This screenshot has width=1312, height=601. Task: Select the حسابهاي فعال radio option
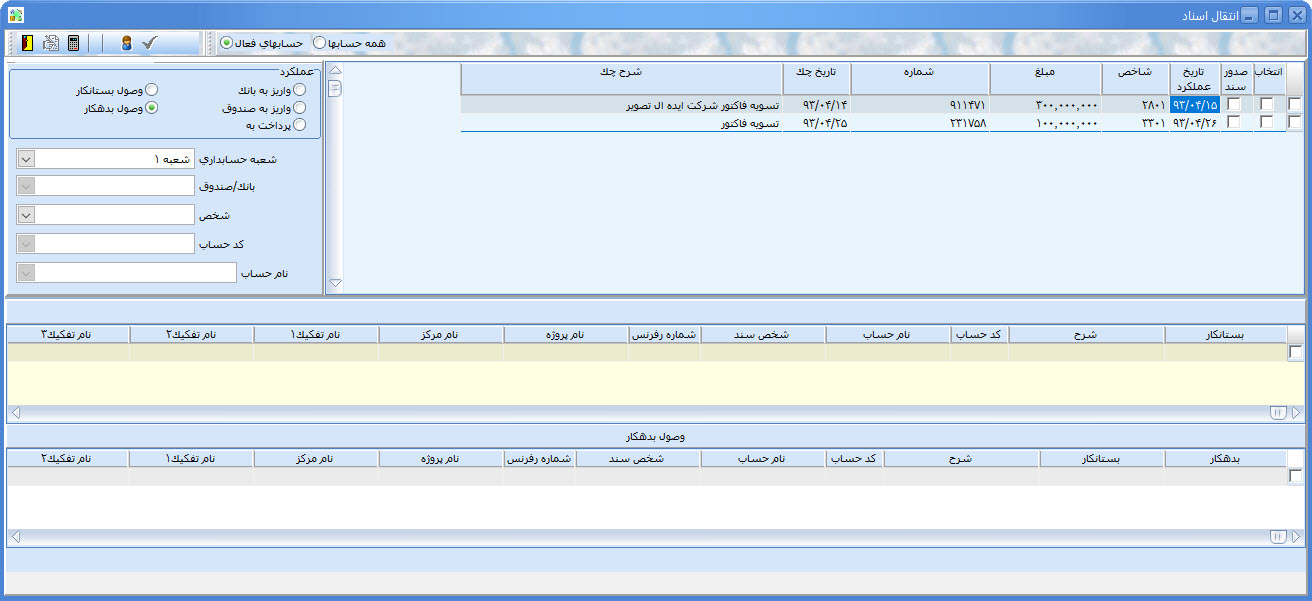click(x=226, y=43)
